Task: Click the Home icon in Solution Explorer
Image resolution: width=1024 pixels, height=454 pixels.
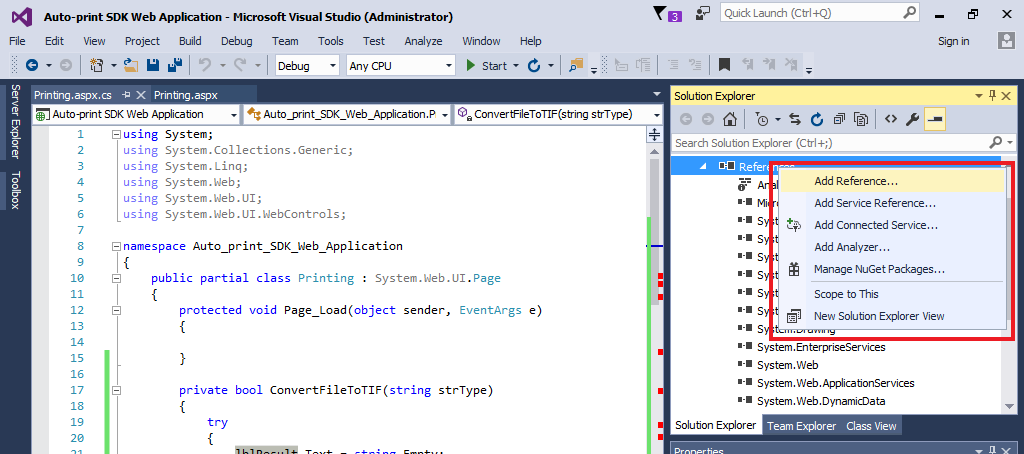Action: (731, 120)
